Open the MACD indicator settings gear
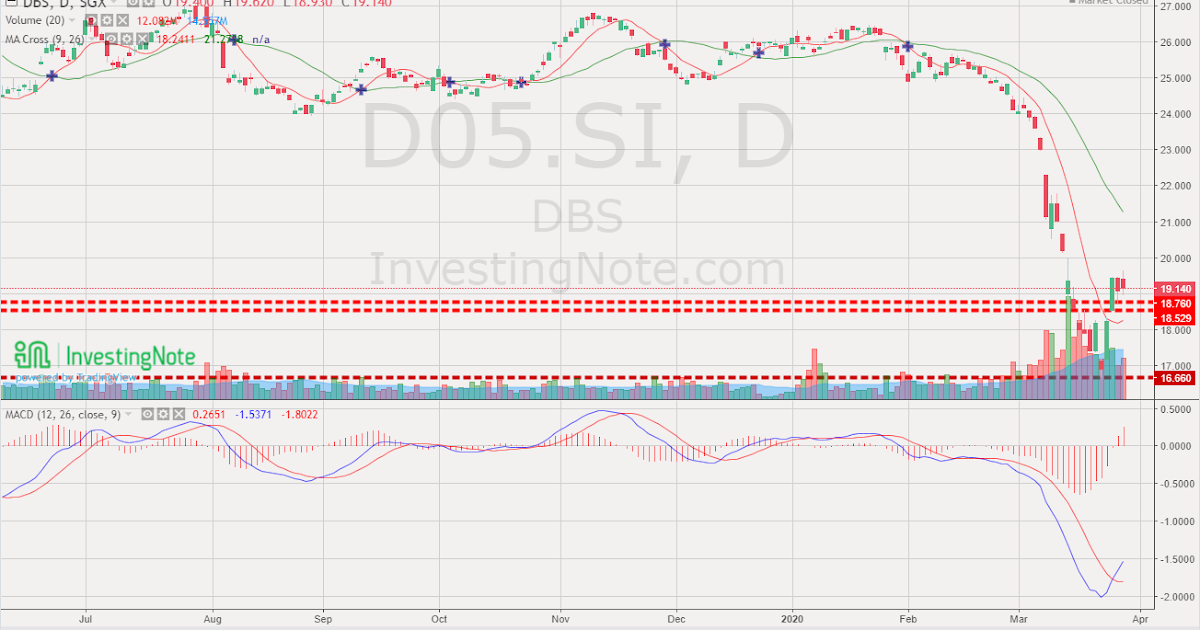Screen dimensions: 1200x630 pyautogui.click(x=163, y=411)
